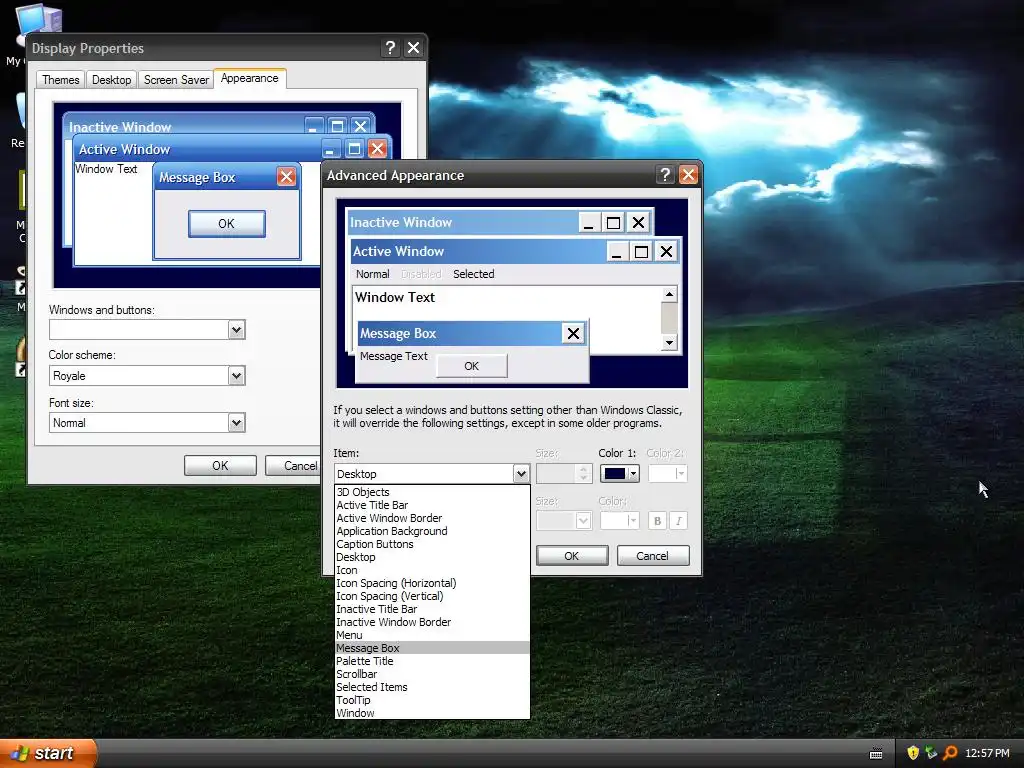Click the network connection tray icon
The image size is (1024, 768).
pos(931,753)
